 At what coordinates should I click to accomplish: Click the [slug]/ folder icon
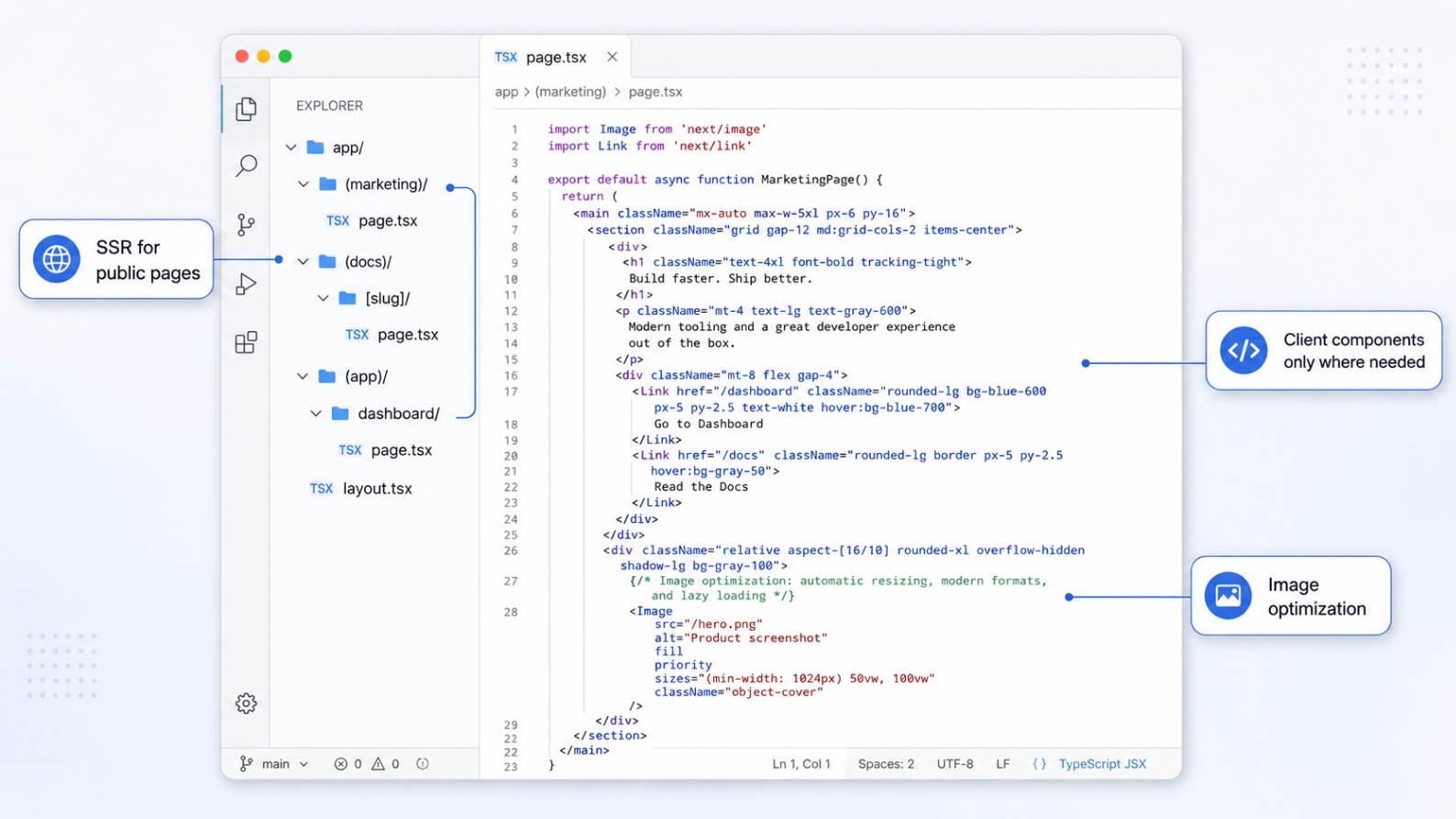click(347, 298)
